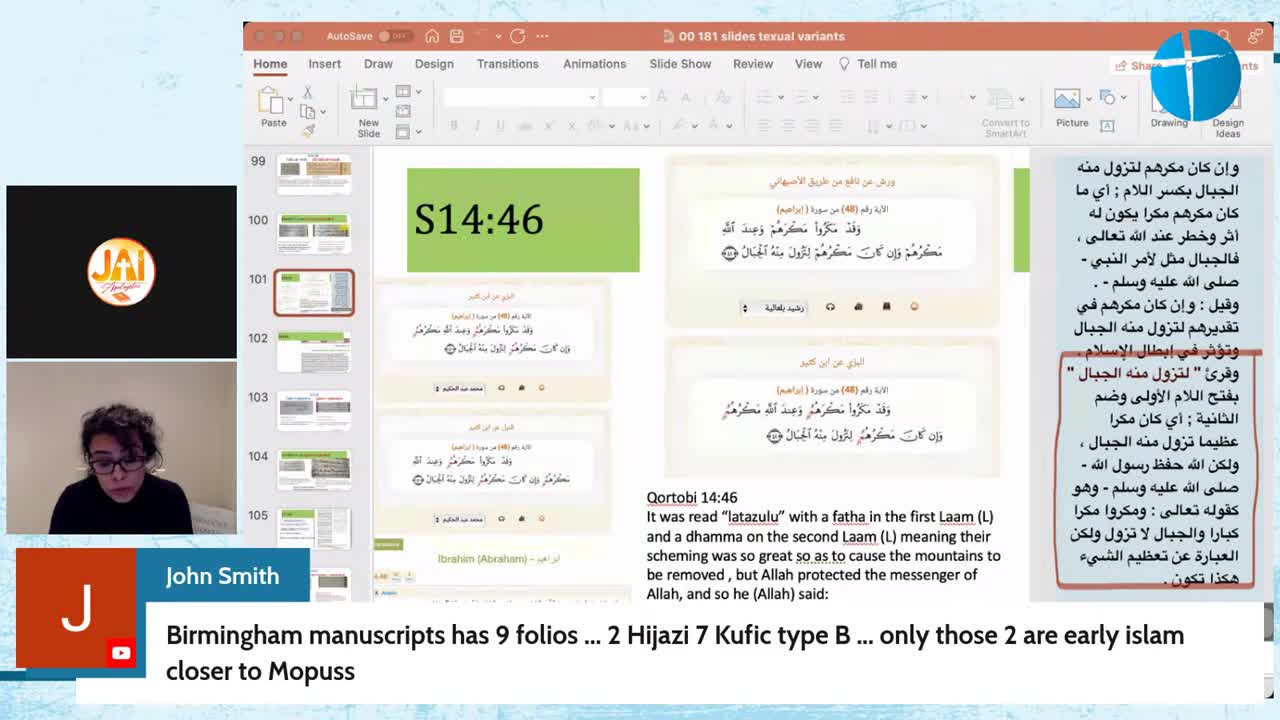Viewport: 1280px width, 720px height.
Task: Click the Drawing button in ribbon
Action: click(x=1169, y=108)
